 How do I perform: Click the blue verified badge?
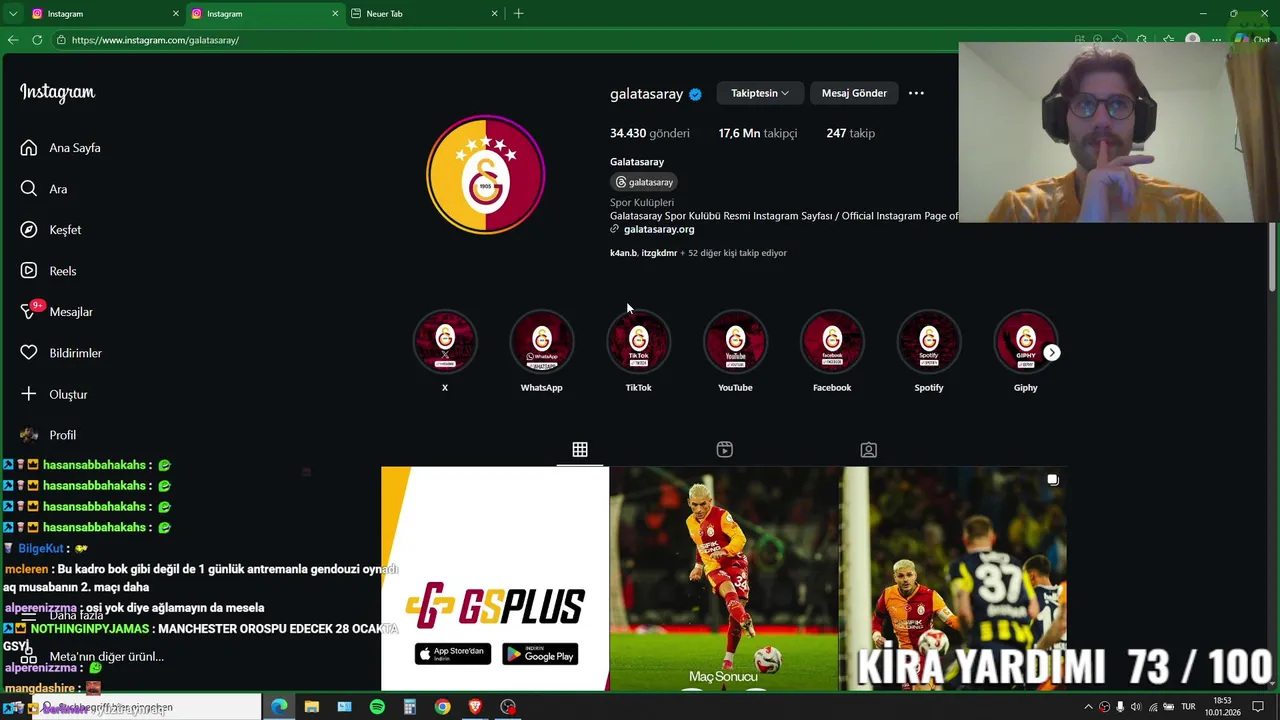click(695, 94)
